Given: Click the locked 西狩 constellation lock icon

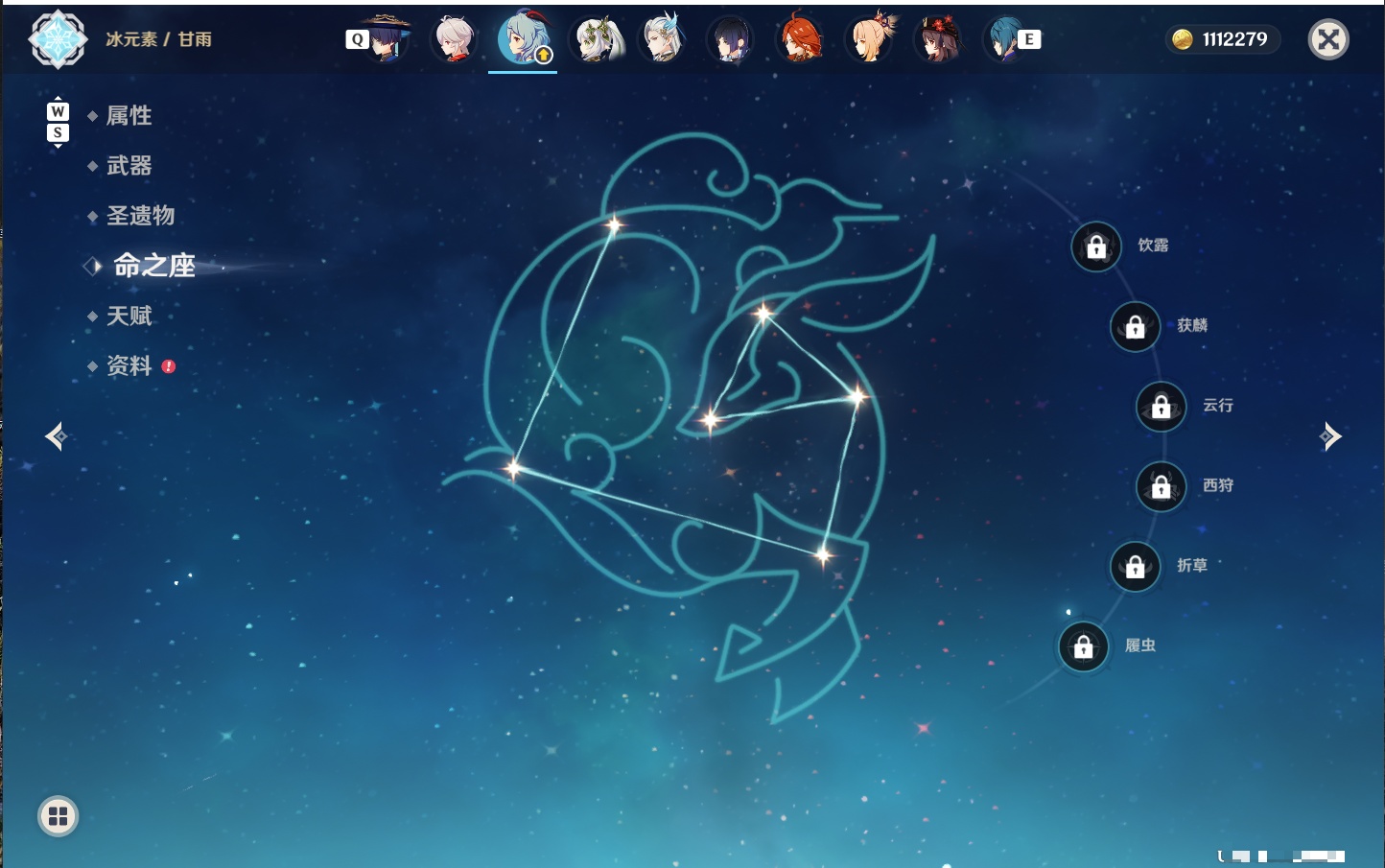Looking at the screenshot, I should click(x=1162, y=487).
